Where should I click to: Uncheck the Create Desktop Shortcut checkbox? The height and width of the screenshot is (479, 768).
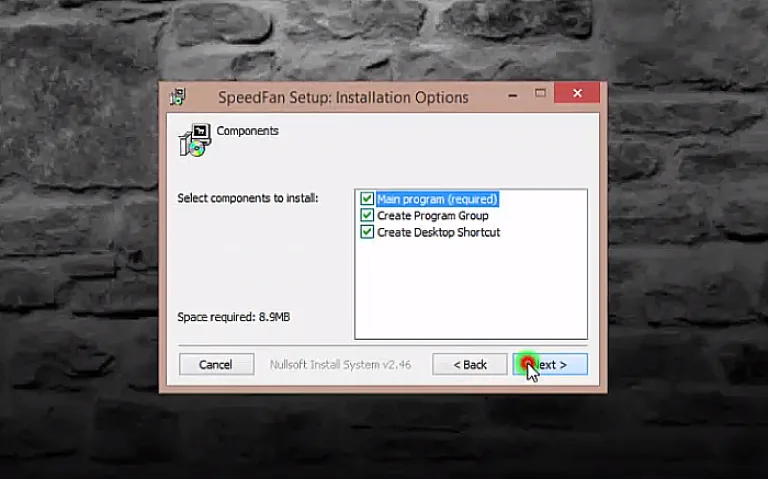(367, 232)
